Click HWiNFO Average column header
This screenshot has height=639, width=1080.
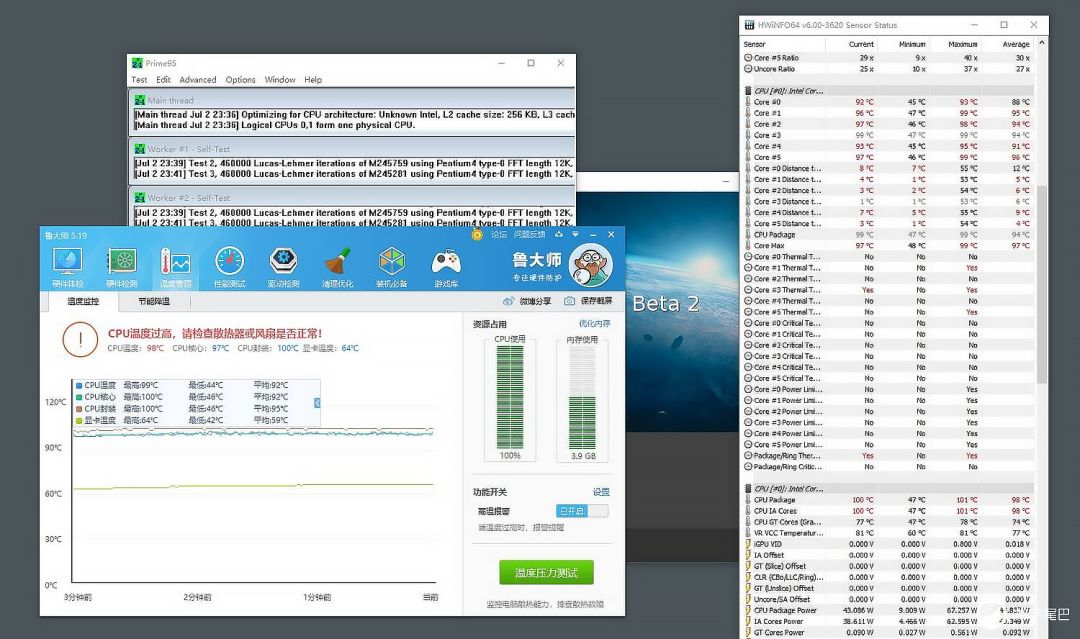pos(1016,44)
